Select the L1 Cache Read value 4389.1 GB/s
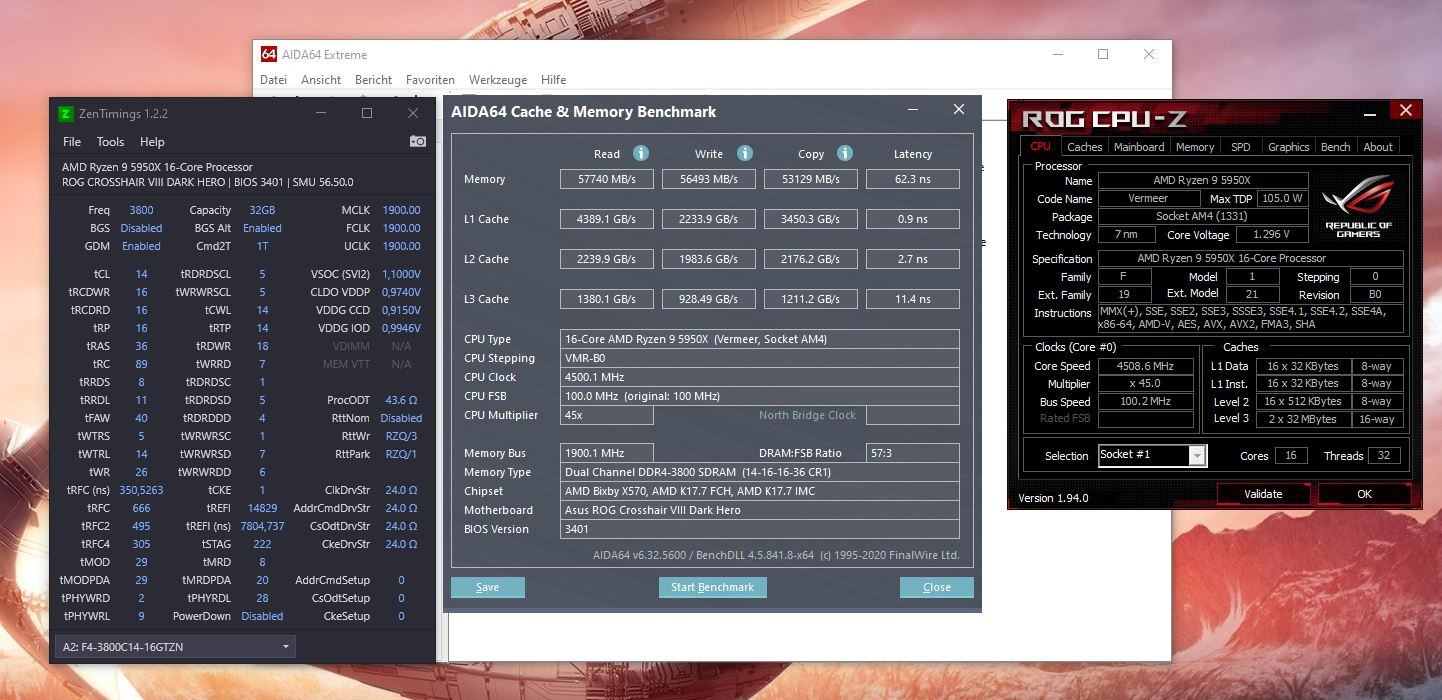This screenshot has height=700, width=1442. 607,219
